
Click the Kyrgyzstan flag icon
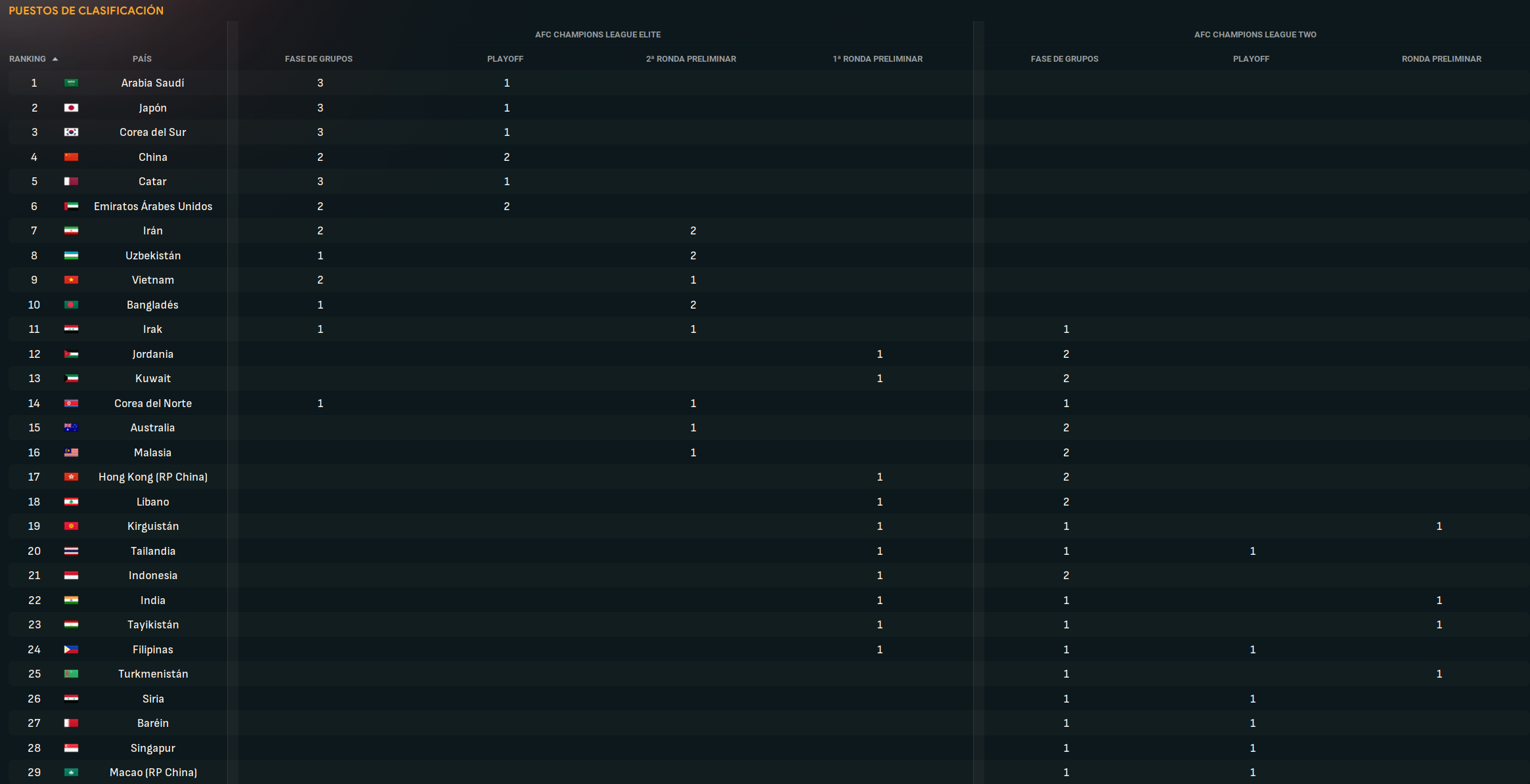point(71,526)
